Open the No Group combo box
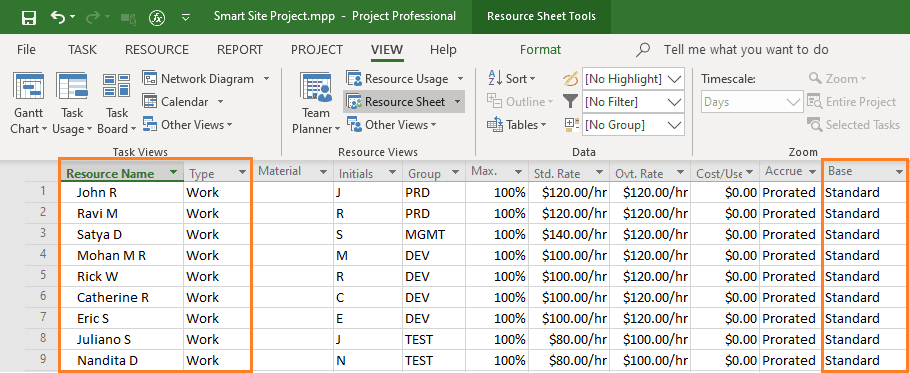The width and height of the screenshot is (910, 373). [x=633, y=125]
